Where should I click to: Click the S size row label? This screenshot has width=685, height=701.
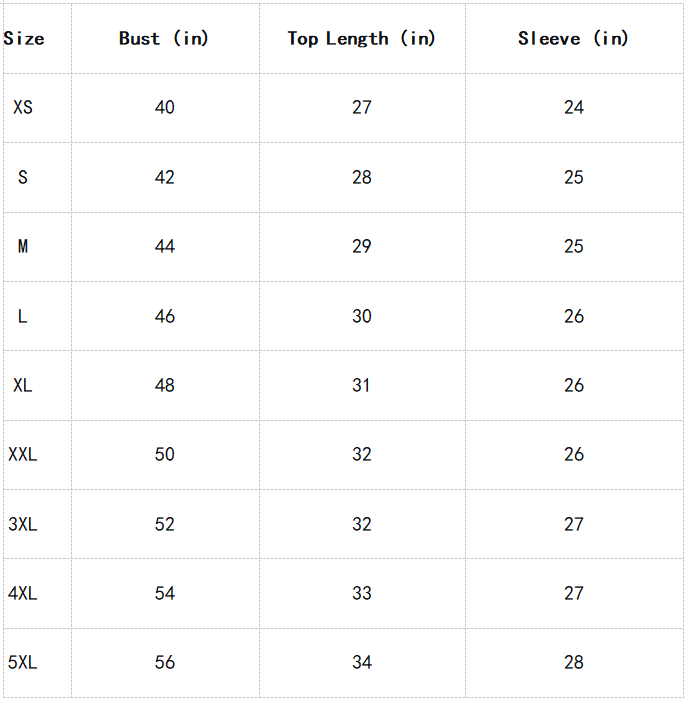click(23, 177)
